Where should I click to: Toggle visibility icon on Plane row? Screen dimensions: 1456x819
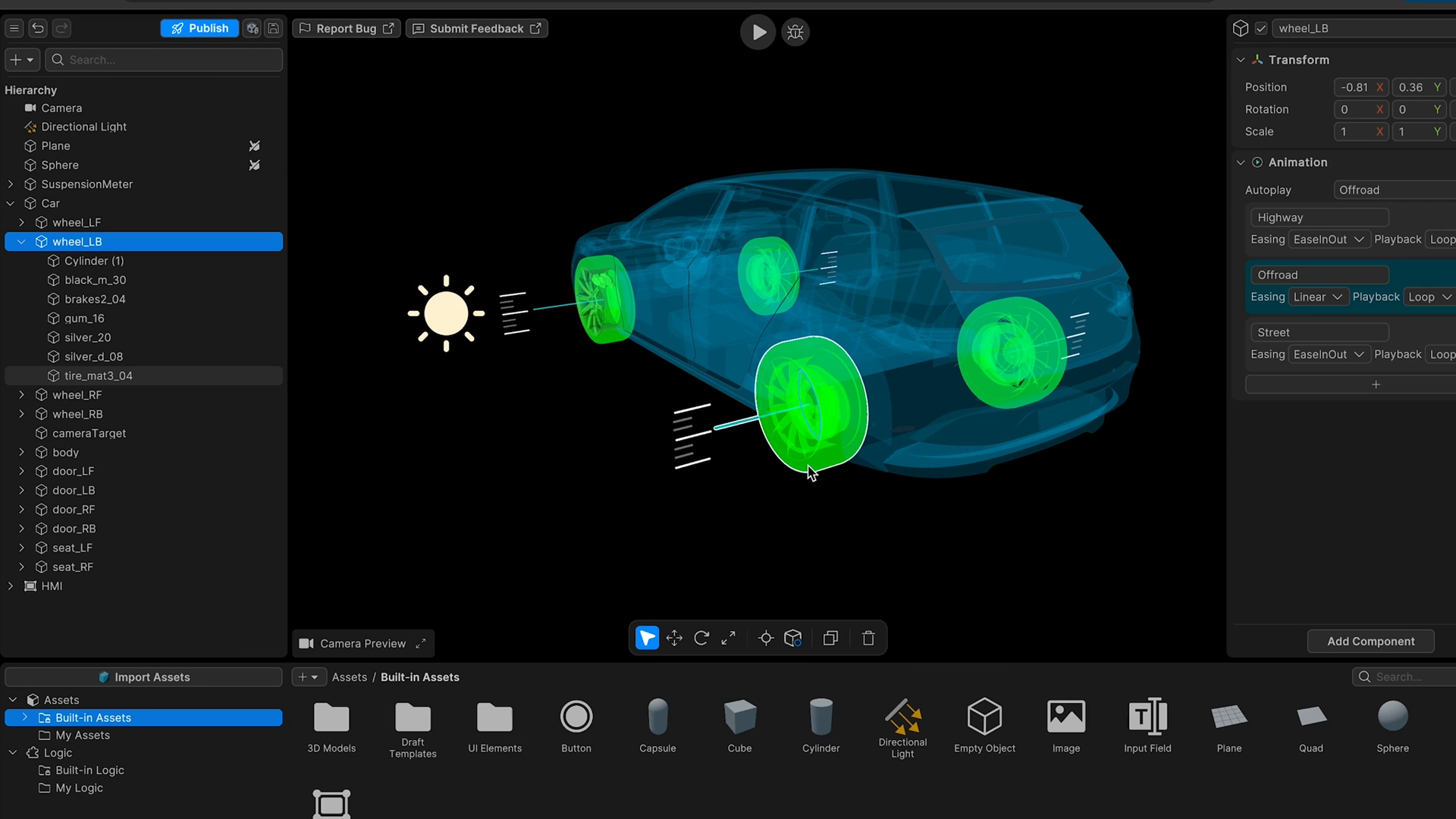pyautogui.click(x=255, y=146)
